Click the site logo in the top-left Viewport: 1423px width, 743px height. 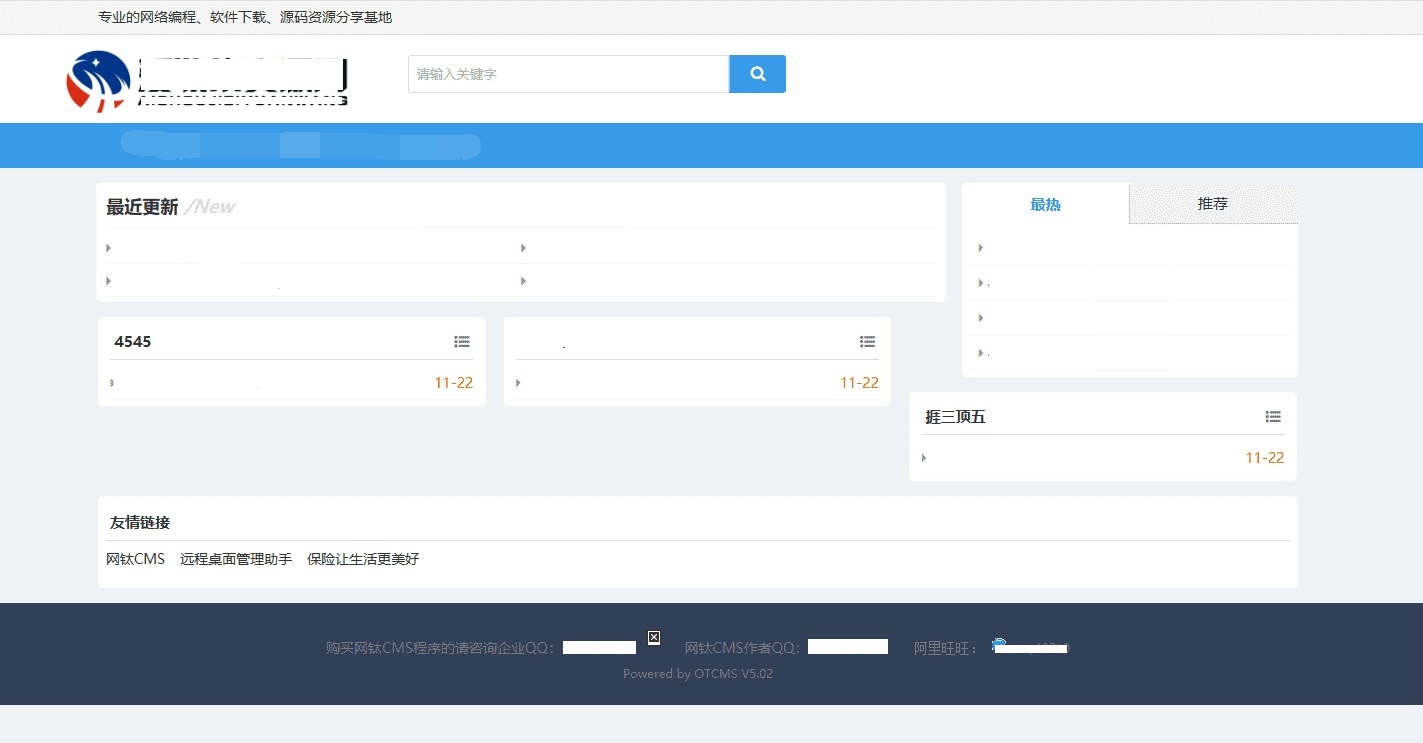(x=98, y=80)
